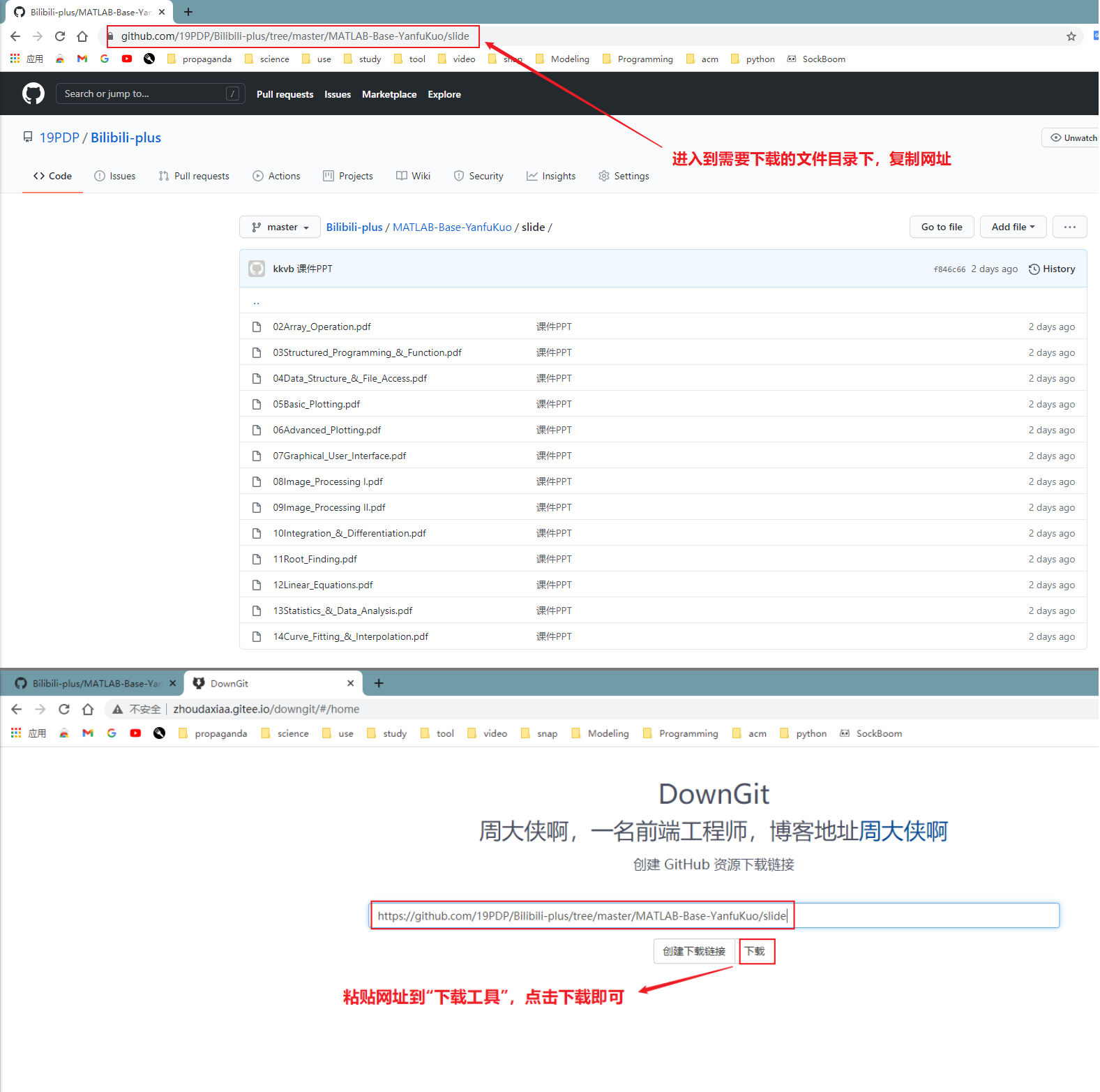Open the python bookmark folder in lower bar

click(x=803, y=733)
